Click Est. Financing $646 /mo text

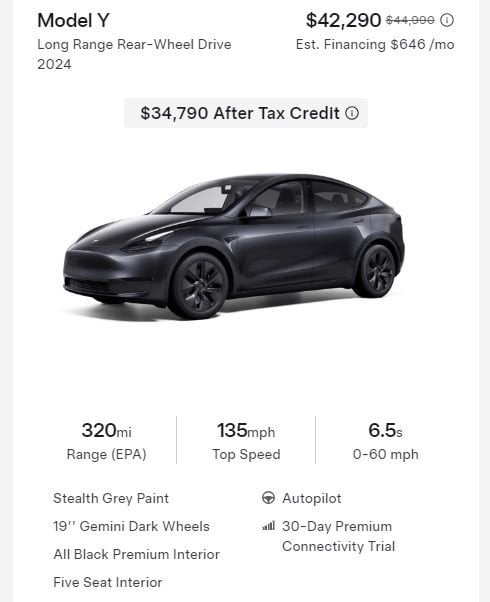375,45
